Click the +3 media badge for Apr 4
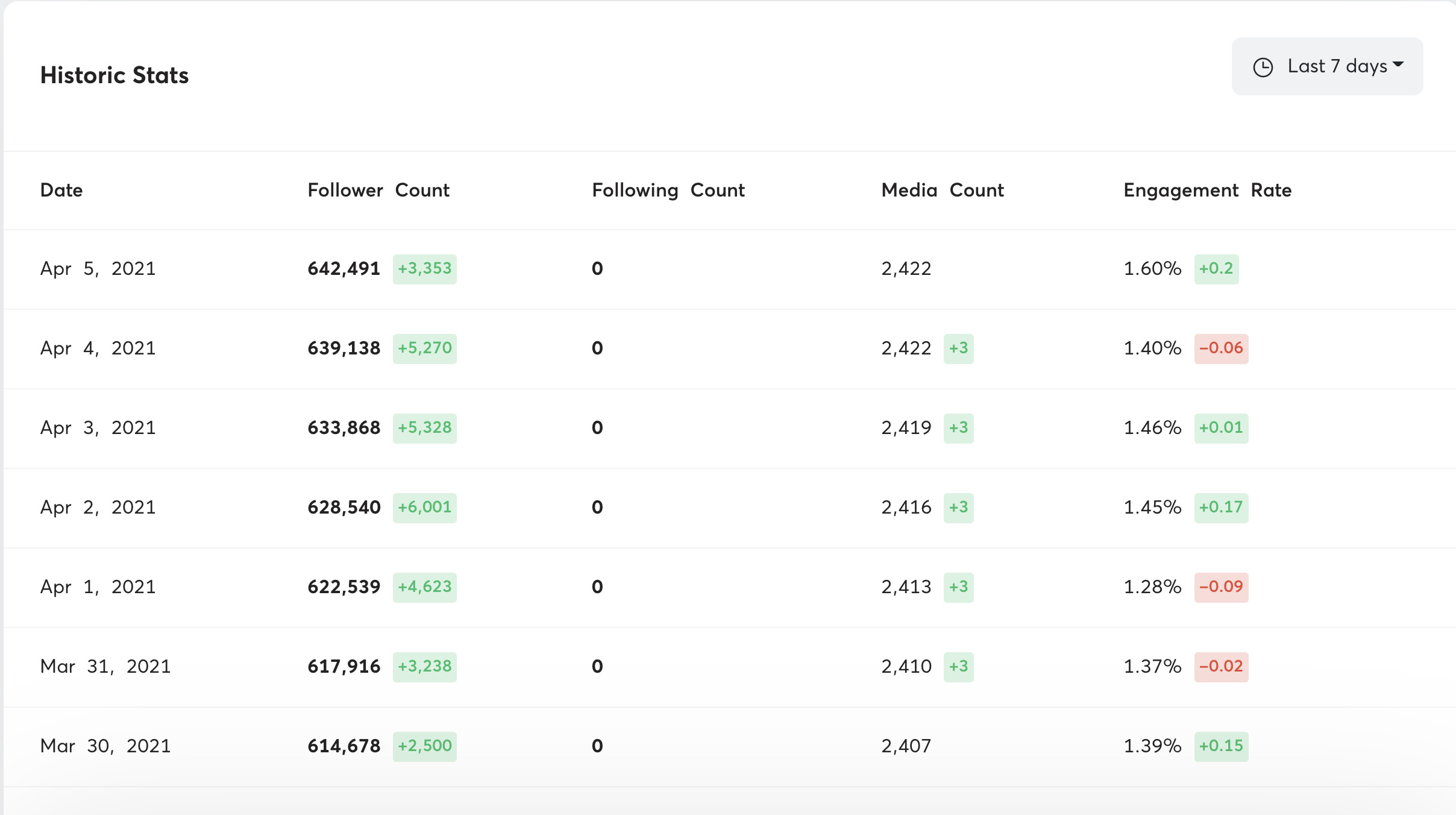 click(958, 348)
